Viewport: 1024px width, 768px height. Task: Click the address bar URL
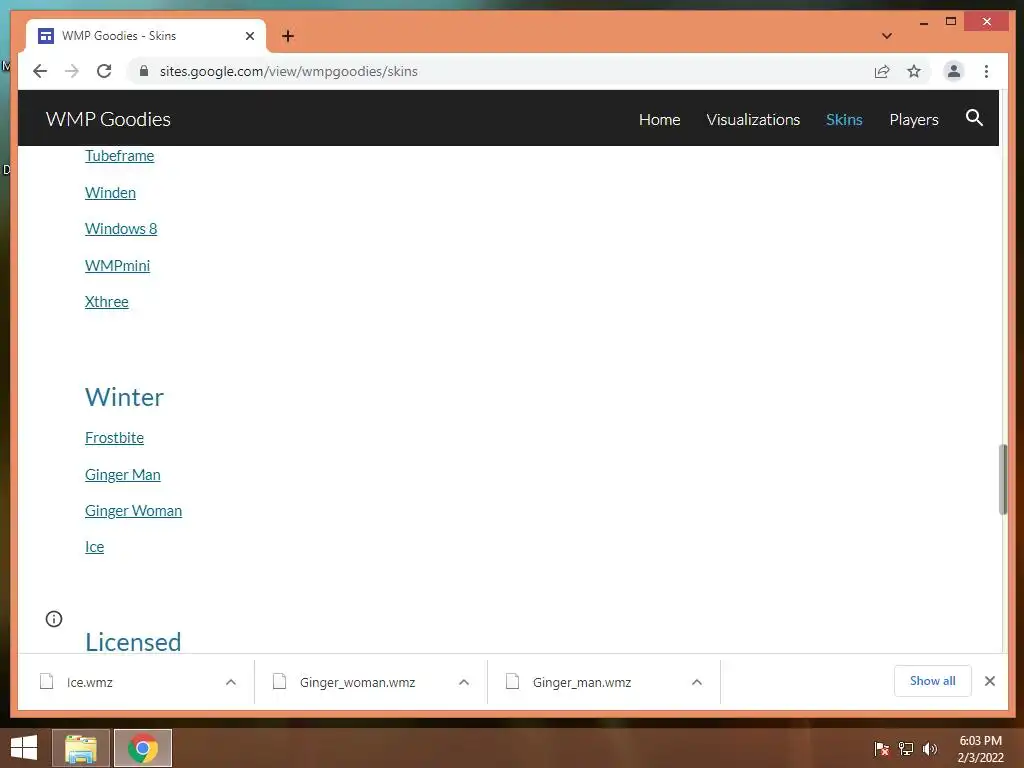[289, 71]
